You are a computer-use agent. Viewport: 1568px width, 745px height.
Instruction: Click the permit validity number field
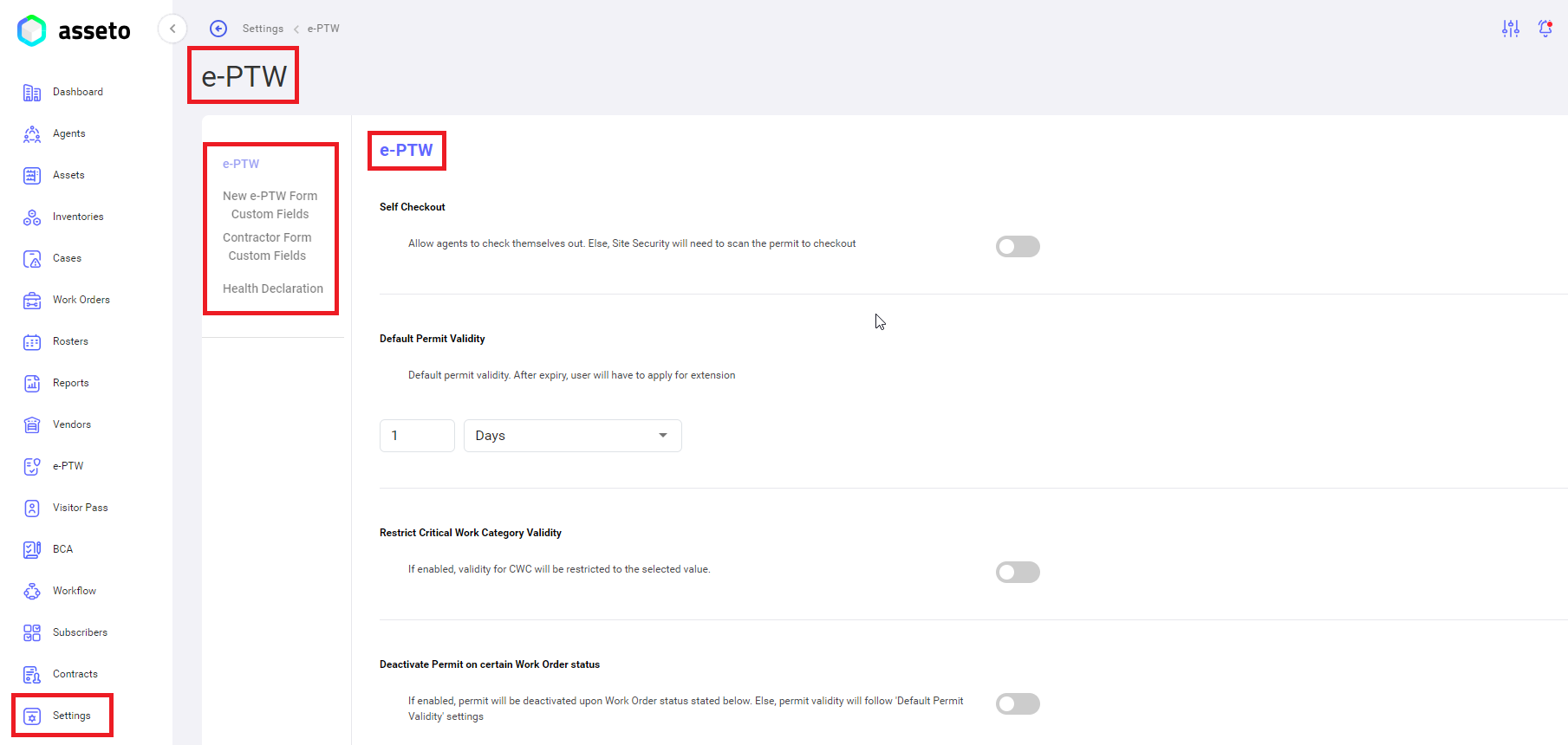[417, 436]
